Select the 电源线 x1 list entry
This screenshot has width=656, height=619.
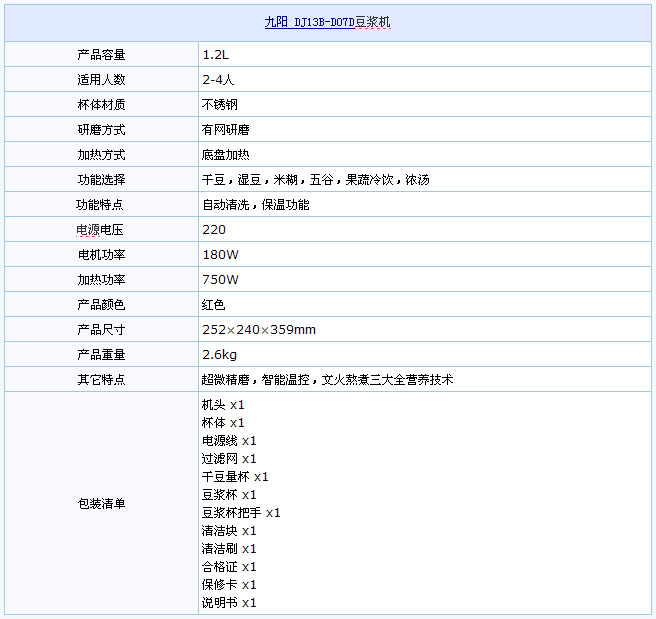pyautogui.click(x=229, y=441)
